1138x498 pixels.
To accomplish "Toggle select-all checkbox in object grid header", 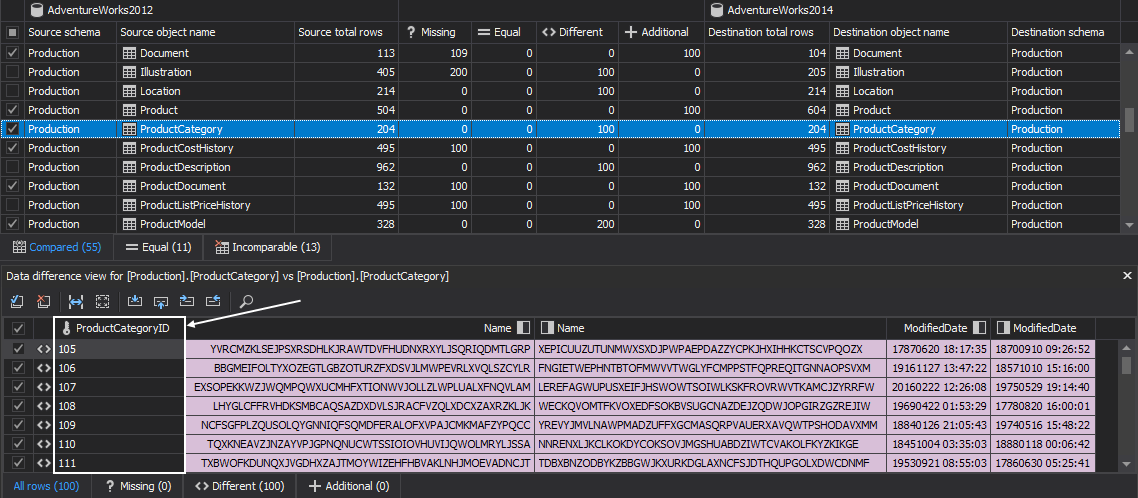I will [12, 32].
